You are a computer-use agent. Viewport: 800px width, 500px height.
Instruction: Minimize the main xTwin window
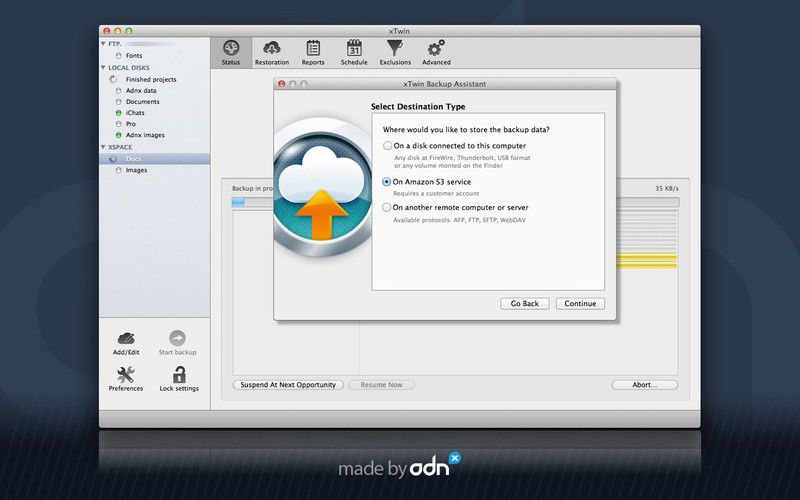tap(117, 31)
